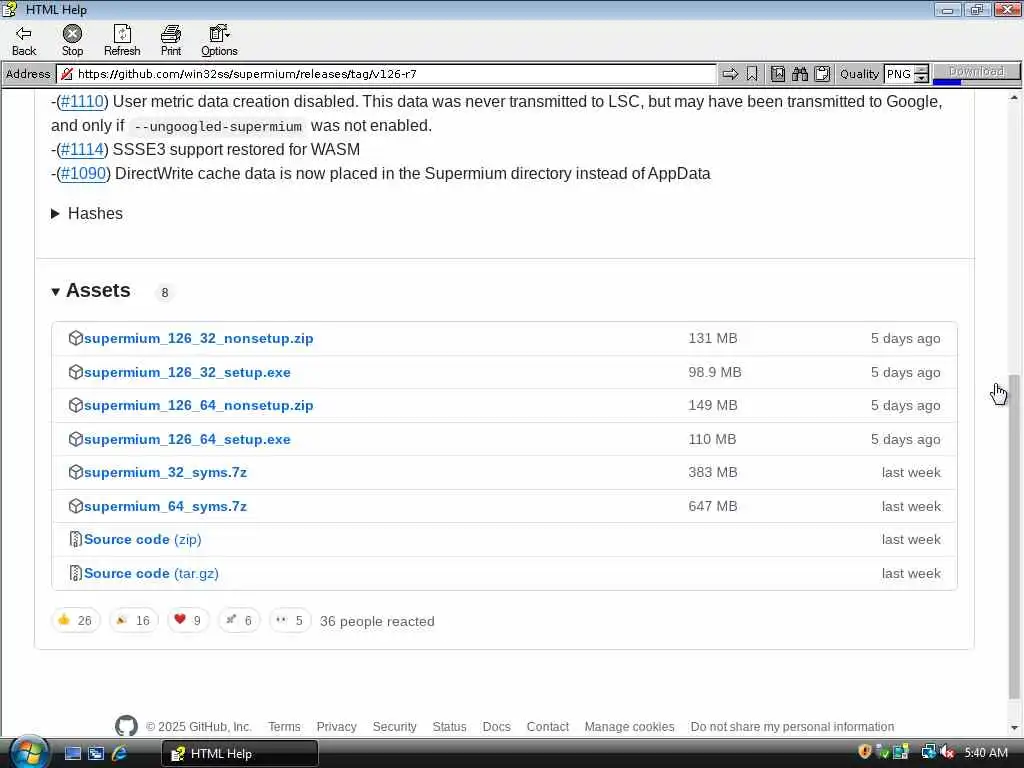Click Switch Windows quick launch icon
Image resolution: width=1024 pixels, height=768 pixels.
96,753
